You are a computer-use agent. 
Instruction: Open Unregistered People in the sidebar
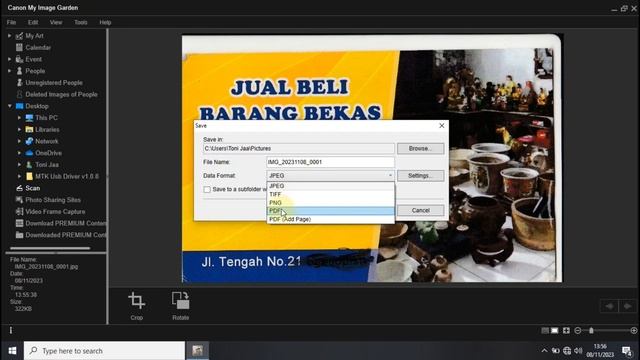pyautogui.click(x=53, y=82)
